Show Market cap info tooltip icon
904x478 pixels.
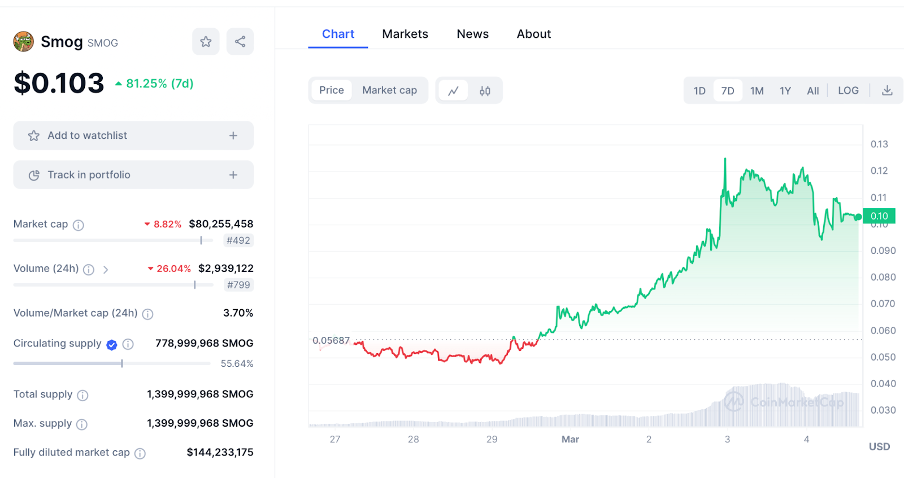coord(79,225)
